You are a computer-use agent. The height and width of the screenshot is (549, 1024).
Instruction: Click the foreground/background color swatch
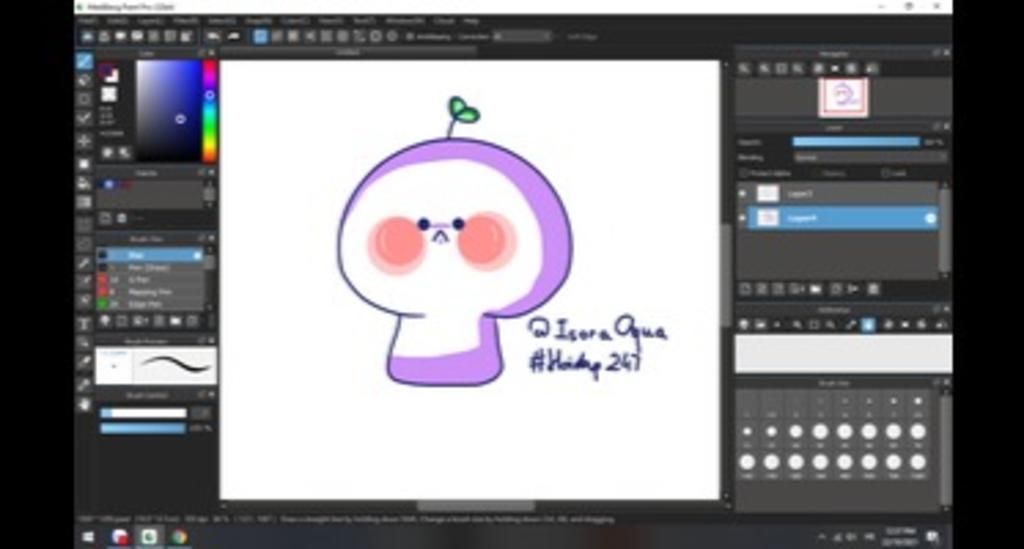109,74
